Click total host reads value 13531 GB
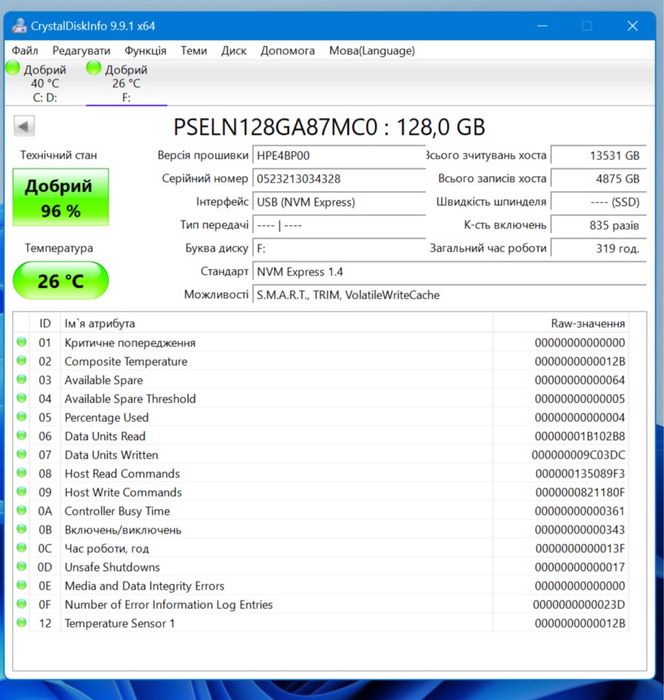The width and height of the screenshot is (664, 700). tap(598, 155)
